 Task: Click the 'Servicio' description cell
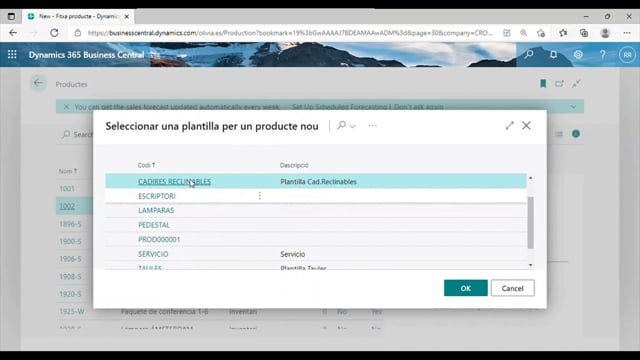pyautogui.click(x=293, y=254)
